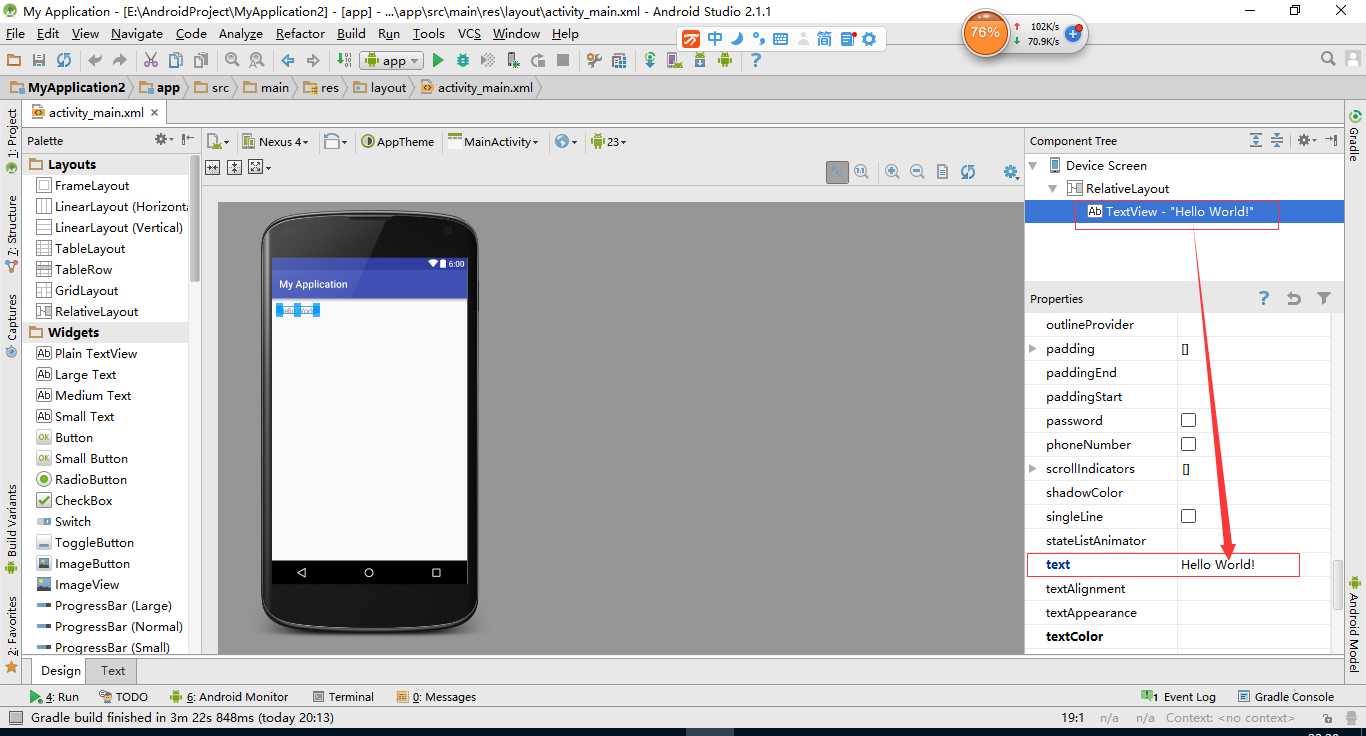This screenshot has width=1366, height=736.
Task: Click the textColor property row
Action: click(x=1178, y=636)
